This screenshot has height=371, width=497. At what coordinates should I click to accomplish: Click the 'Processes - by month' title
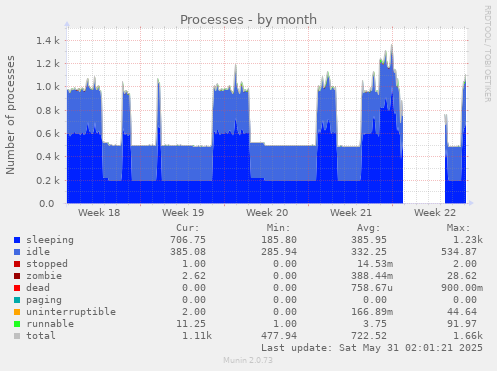[x=248, y=20]
